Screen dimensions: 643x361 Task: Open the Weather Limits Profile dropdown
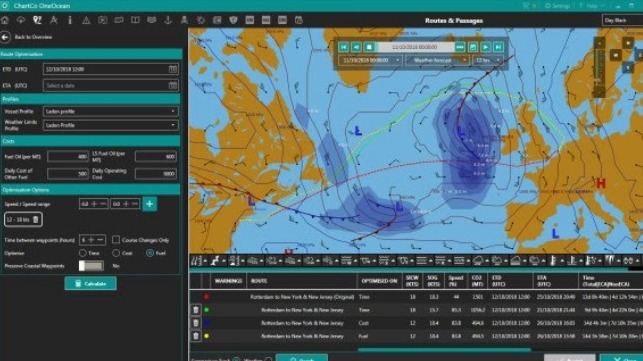(111, 125)
